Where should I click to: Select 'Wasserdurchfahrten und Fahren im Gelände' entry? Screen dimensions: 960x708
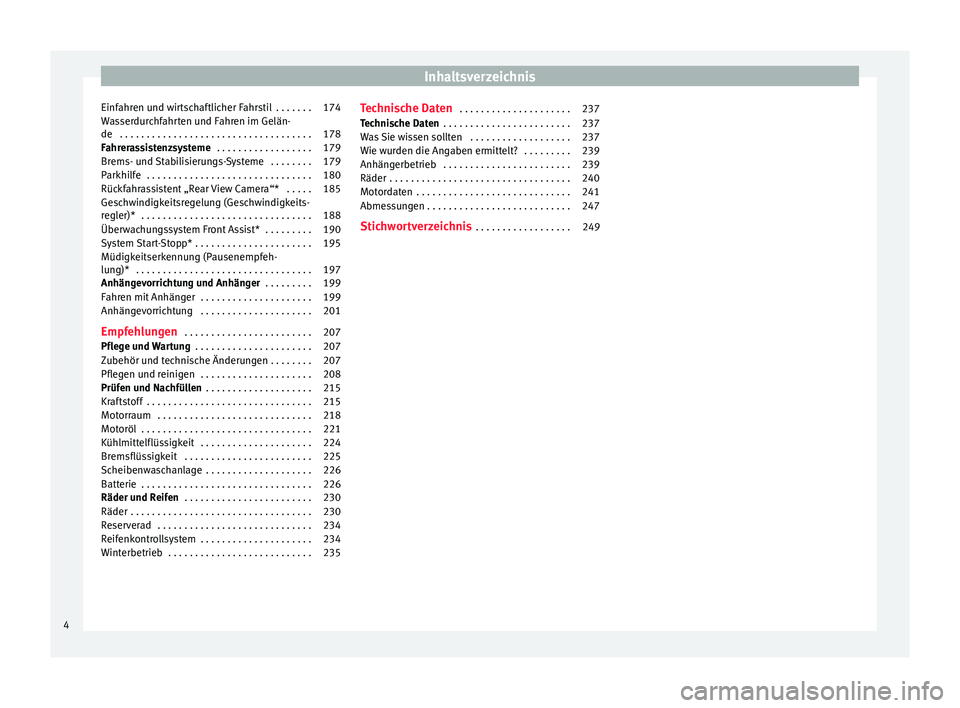click(220, 127)
